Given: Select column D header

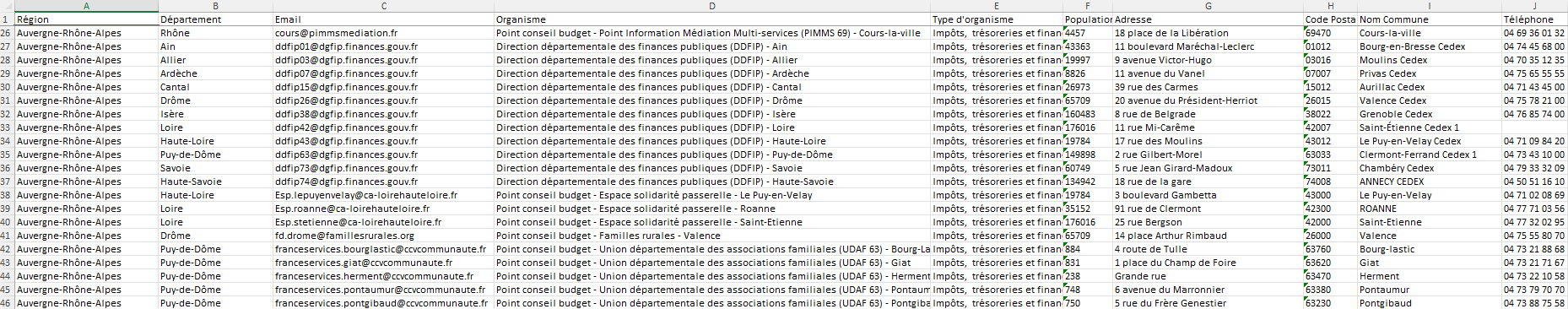Looking at the screenshot, I should tap(712, 6).
